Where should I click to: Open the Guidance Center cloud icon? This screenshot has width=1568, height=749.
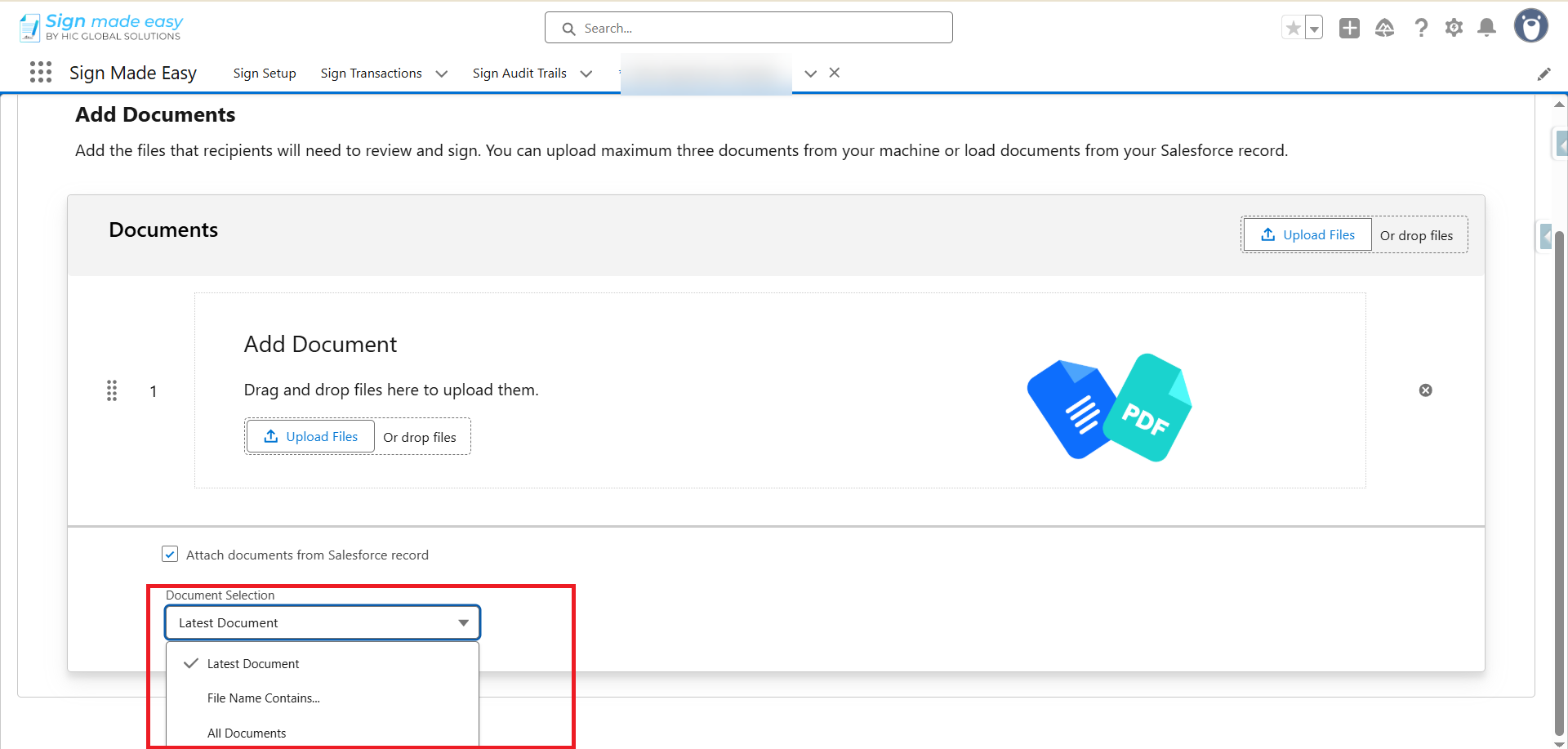tap(1385, 28)
